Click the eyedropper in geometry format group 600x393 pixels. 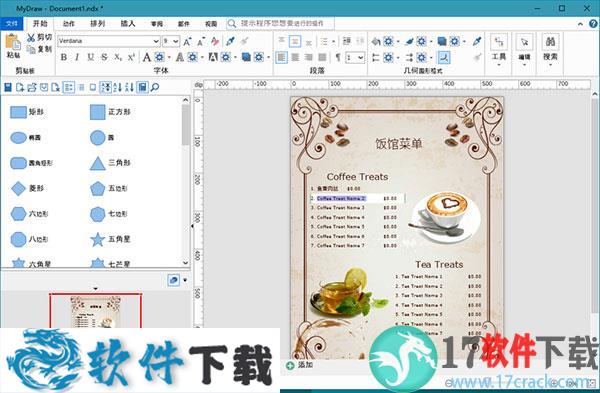click(x=477, y=41)
